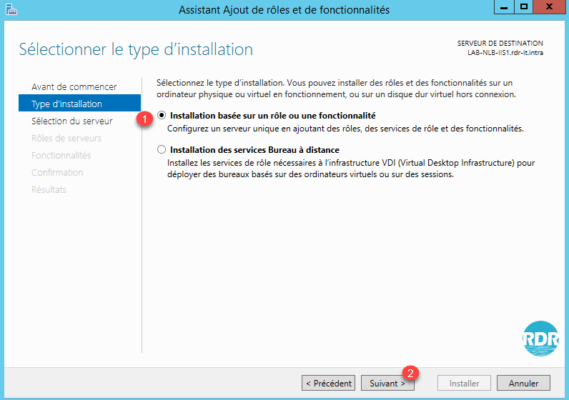Click Rôles de serveurs step
This screenshot has height=400, width=569.
click(x=66, y=138)
